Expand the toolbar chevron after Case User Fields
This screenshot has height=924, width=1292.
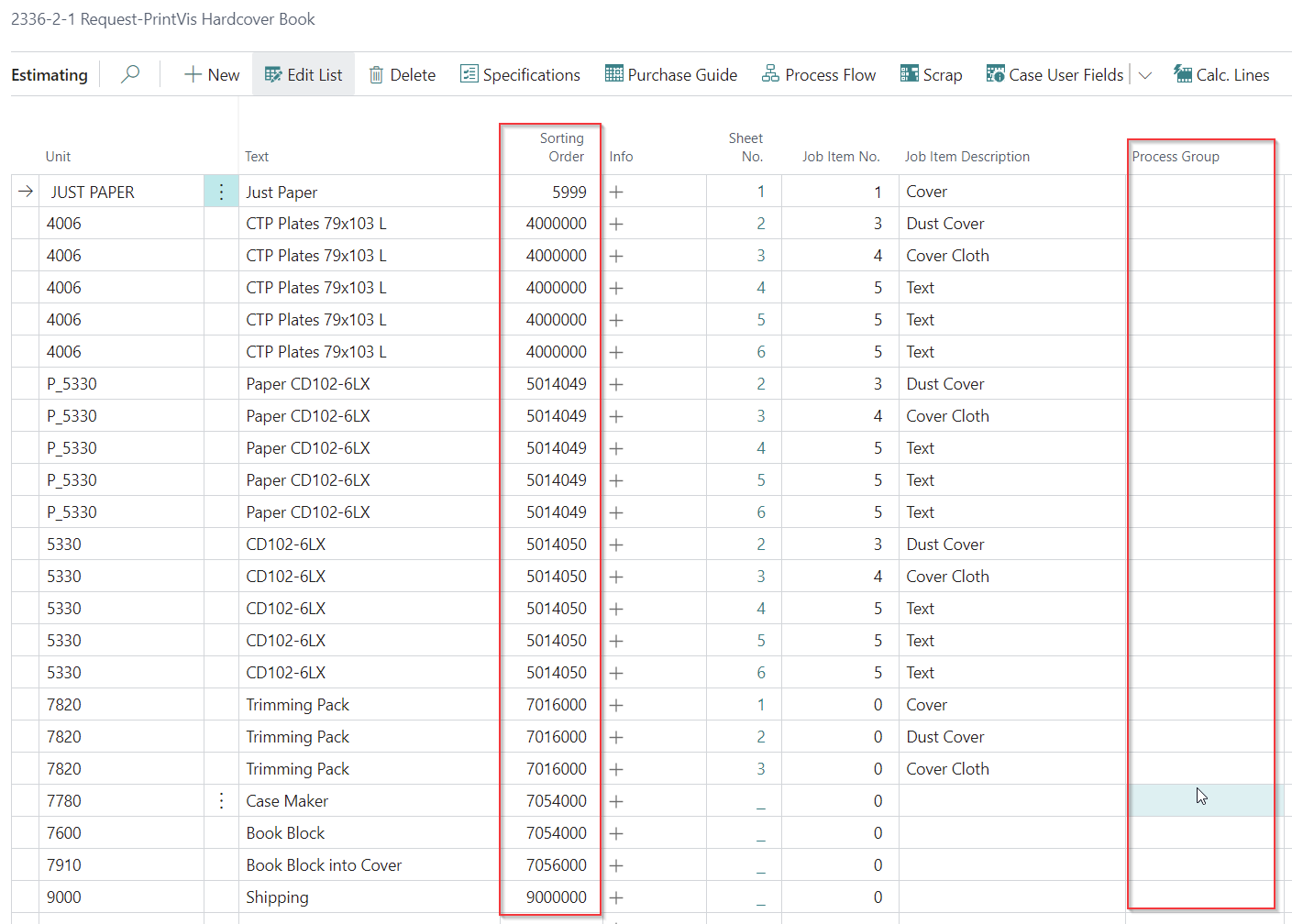(x=1145, y=76)
